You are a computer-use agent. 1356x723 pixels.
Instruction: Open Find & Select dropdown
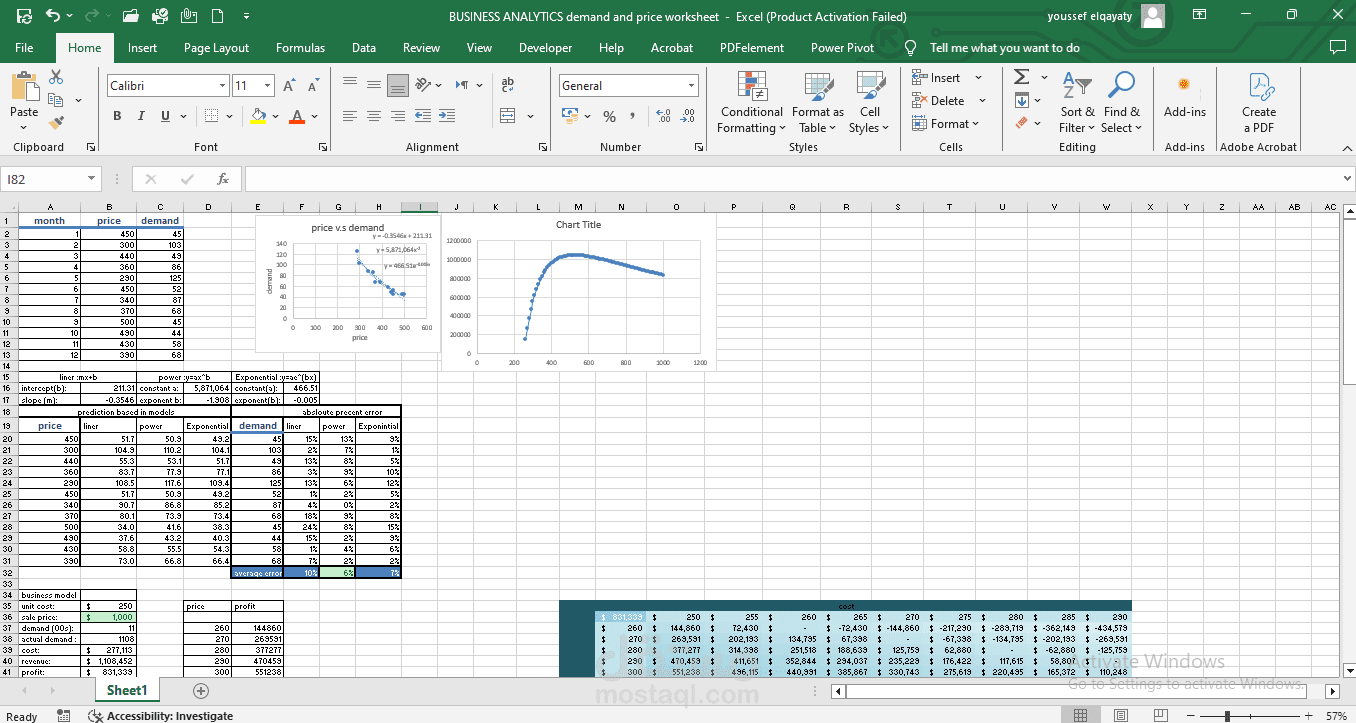tap(1122, 103)
